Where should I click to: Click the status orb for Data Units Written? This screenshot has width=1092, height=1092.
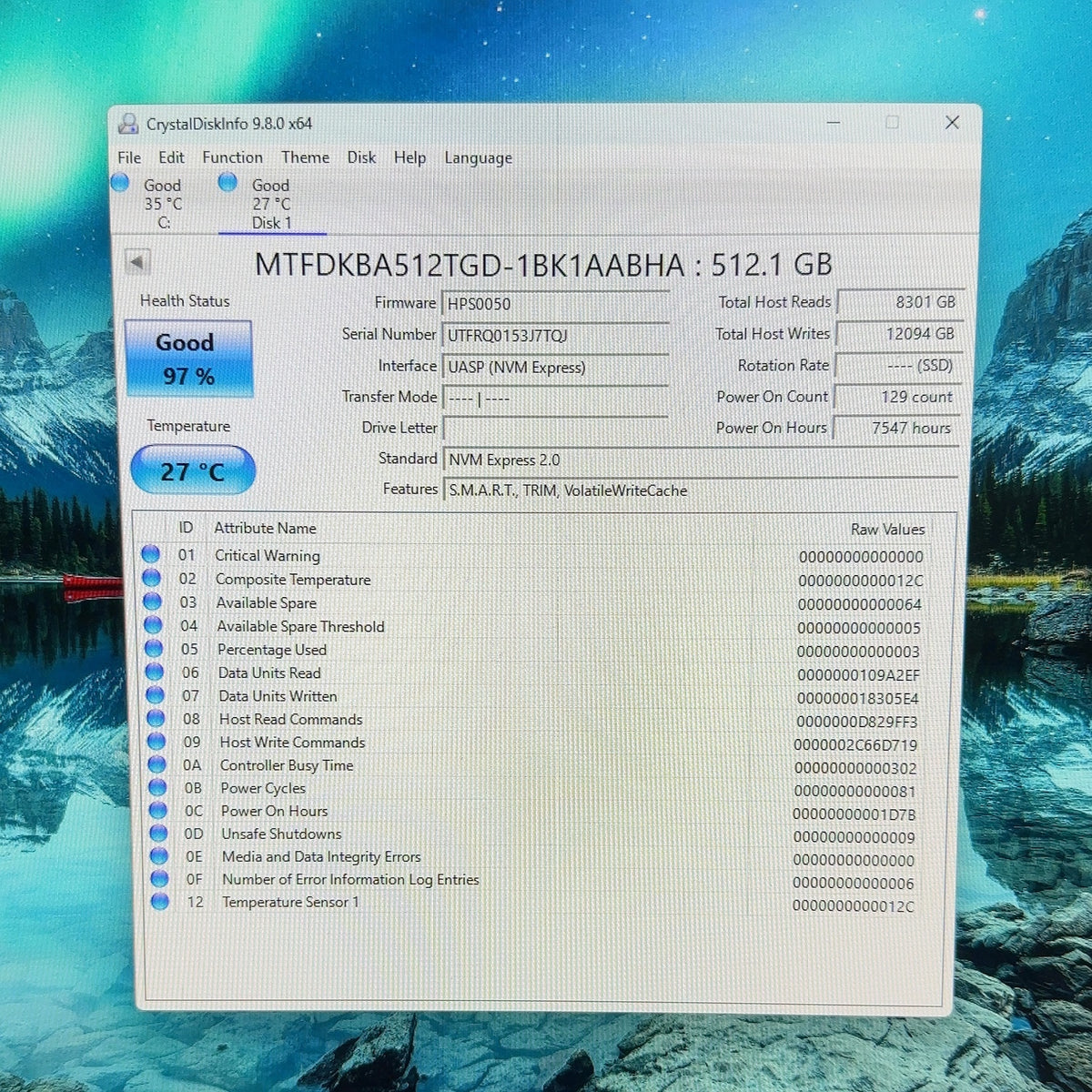(156, 694)
